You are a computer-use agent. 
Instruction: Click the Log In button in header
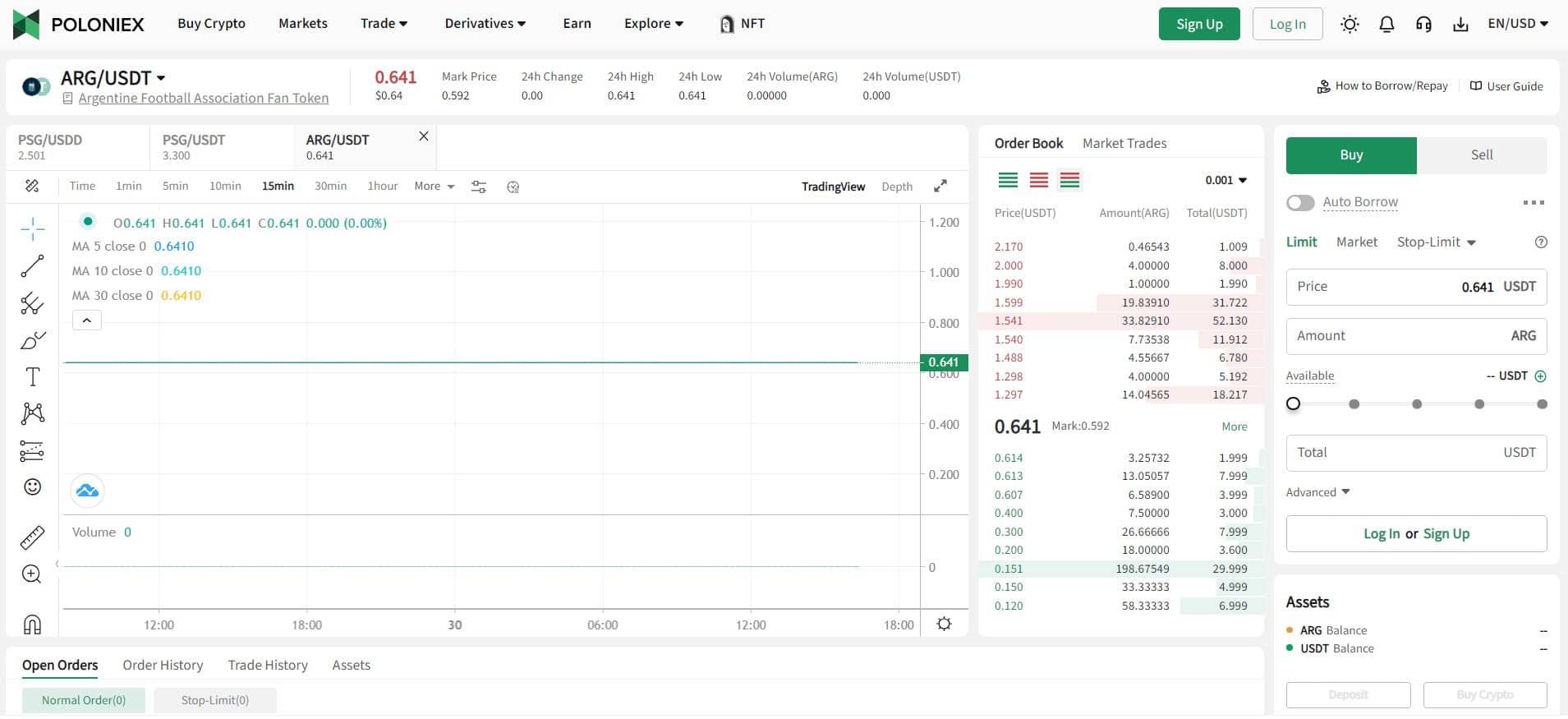(1287, 24)
